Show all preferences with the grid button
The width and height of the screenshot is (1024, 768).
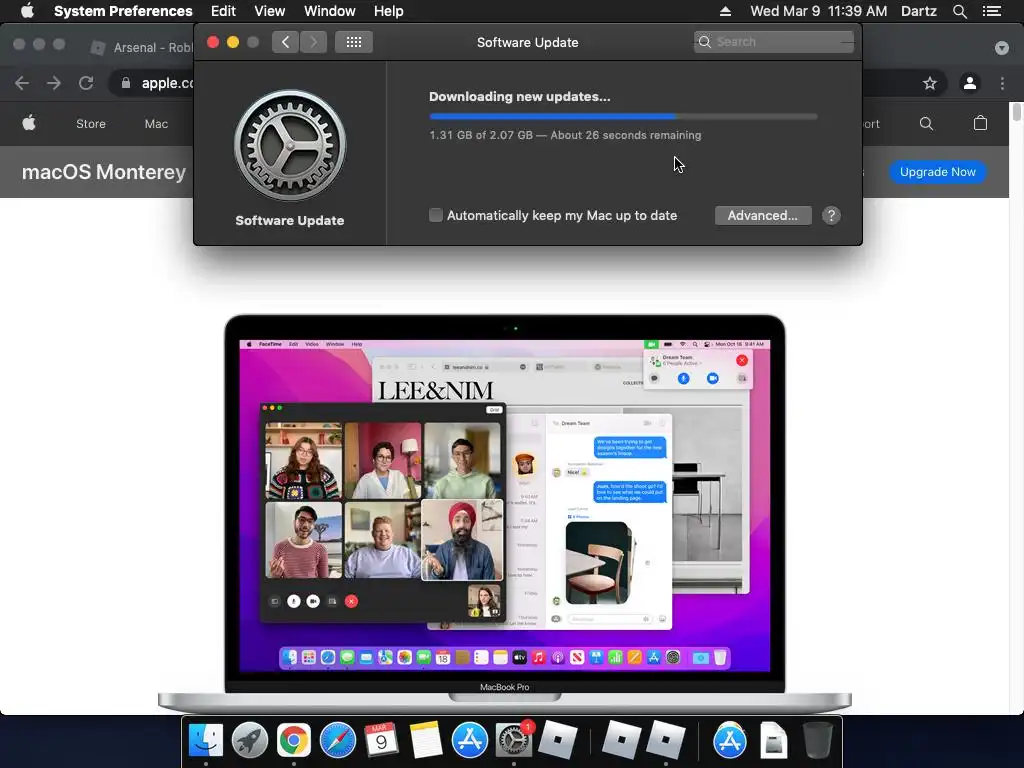pos(353,42)
